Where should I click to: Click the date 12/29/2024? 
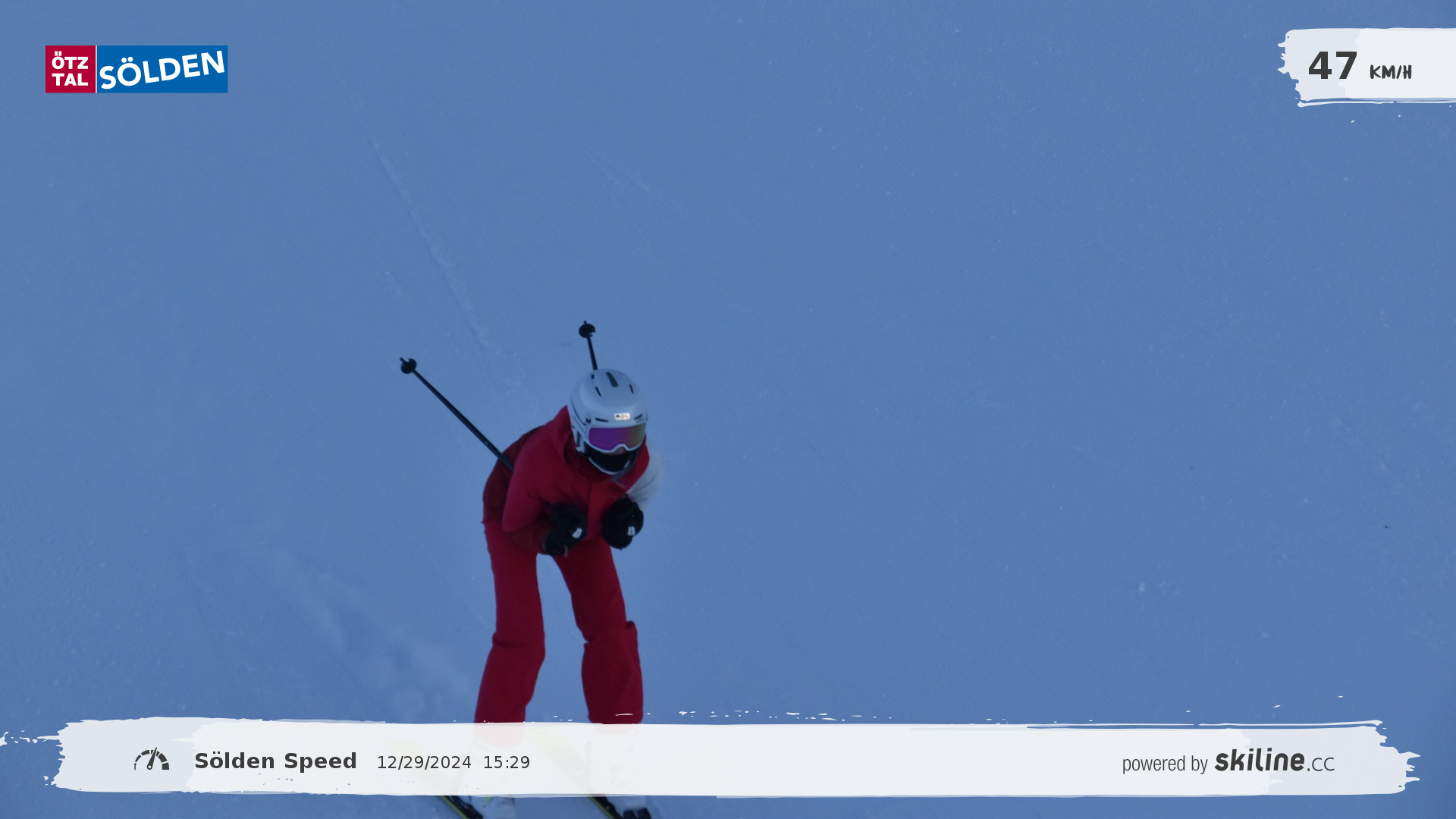[424, 762]
